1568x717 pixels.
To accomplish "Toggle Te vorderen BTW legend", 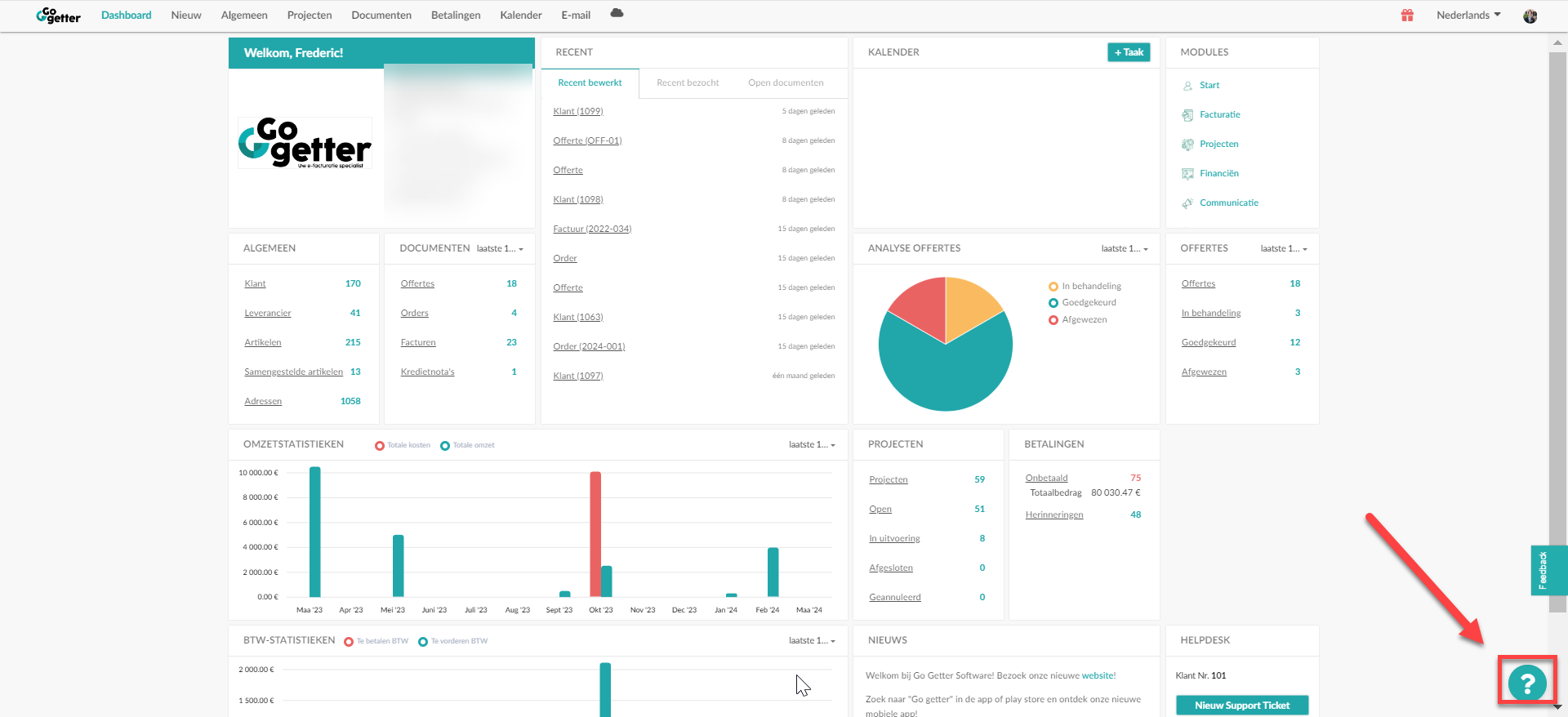I will point(452,641).
